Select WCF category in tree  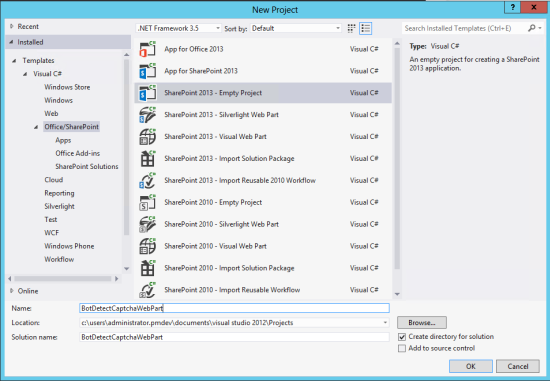[x=52, y=233]
